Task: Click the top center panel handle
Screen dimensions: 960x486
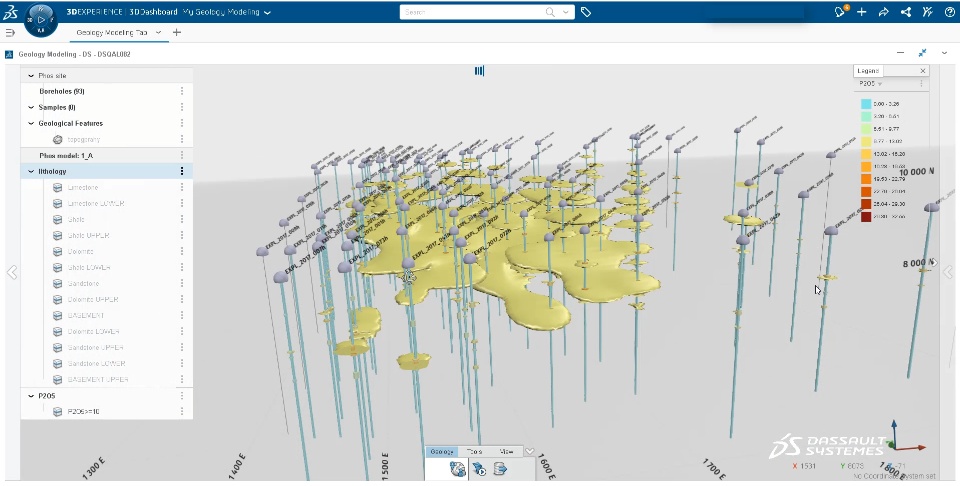Action: [479, 71]
